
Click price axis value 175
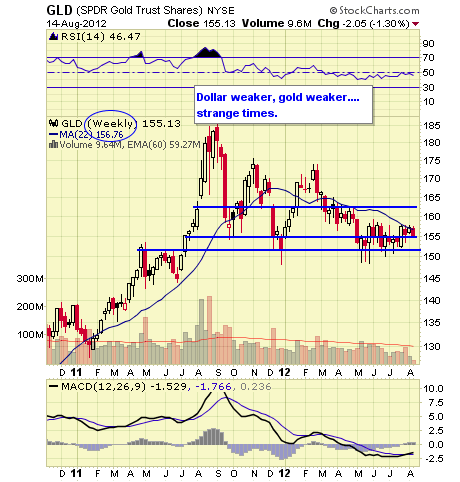(432, 161)
